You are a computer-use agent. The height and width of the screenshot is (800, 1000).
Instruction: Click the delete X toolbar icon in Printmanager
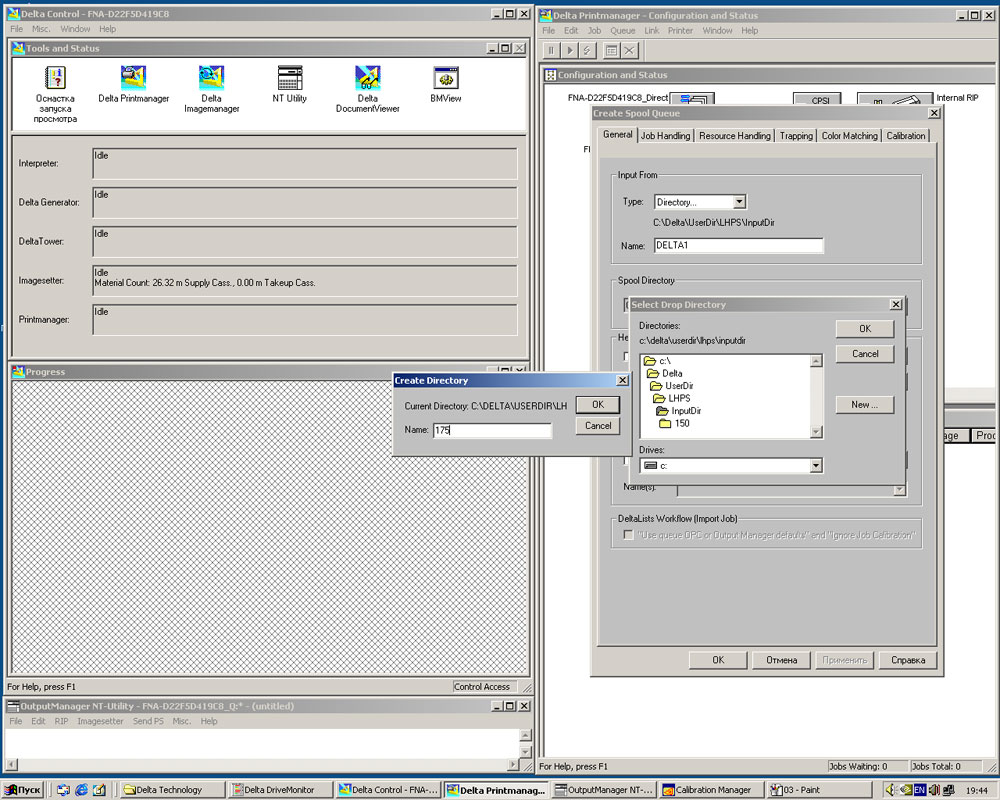tap(629, 51)
